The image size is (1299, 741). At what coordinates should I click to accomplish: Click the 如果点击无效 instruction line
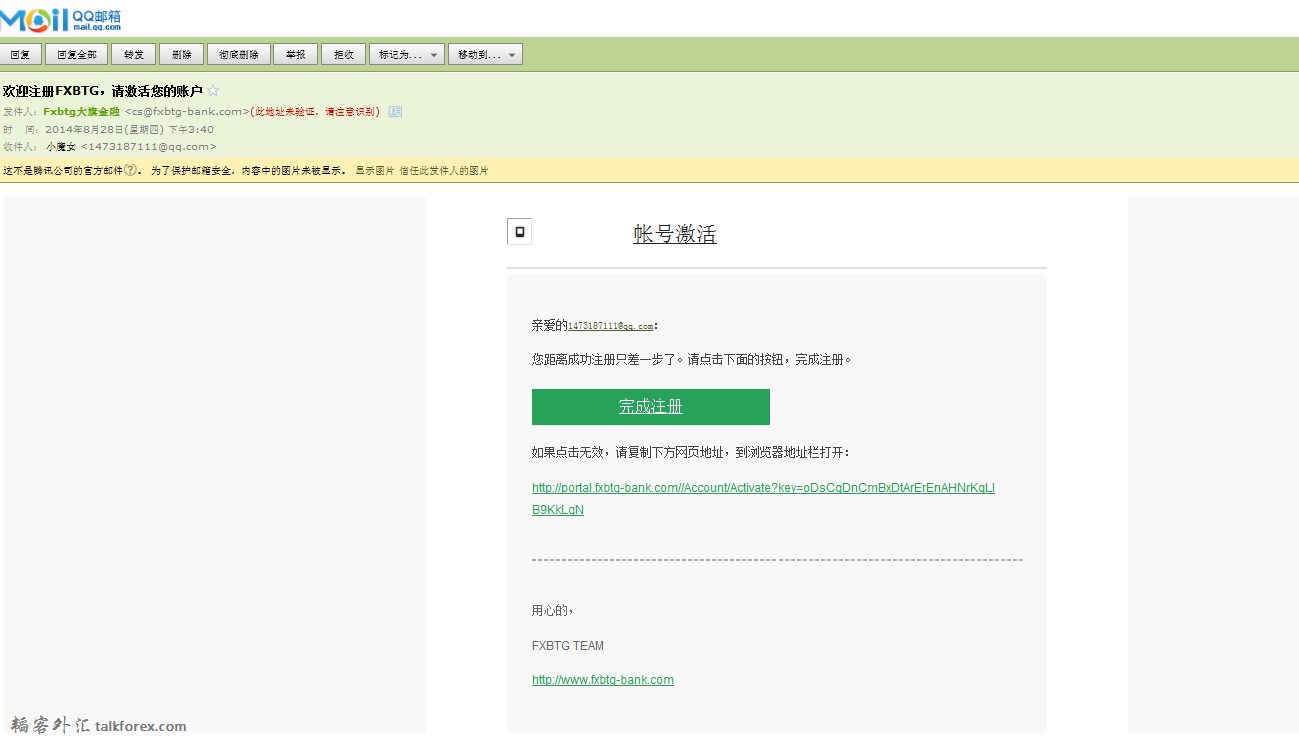(x=691, y=453)
